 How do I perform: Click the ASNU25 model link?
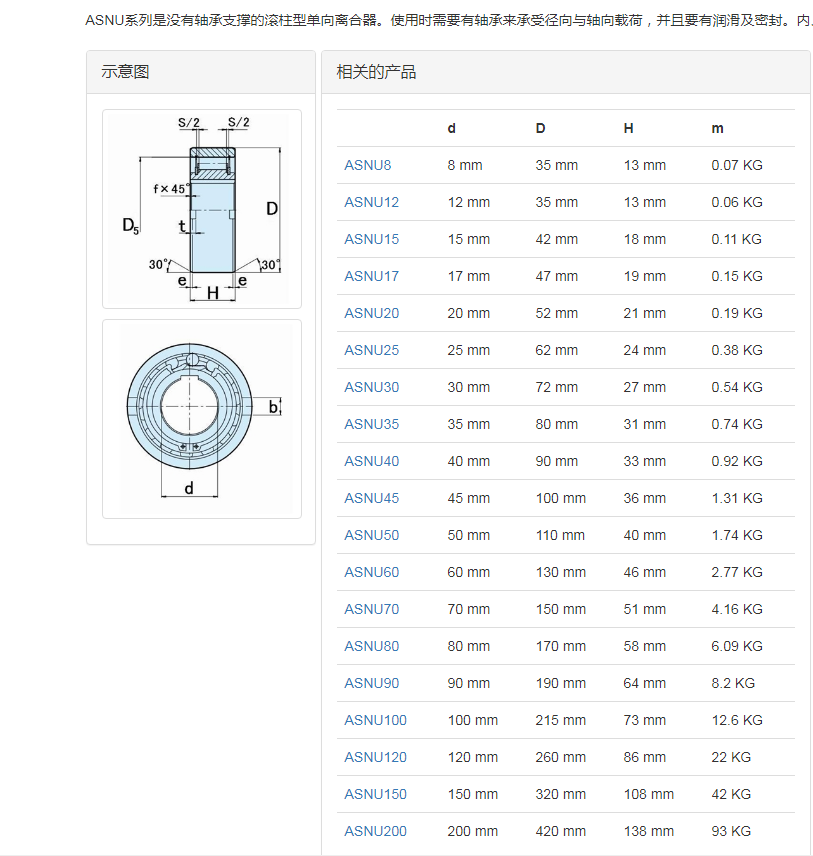coord(371,350)
